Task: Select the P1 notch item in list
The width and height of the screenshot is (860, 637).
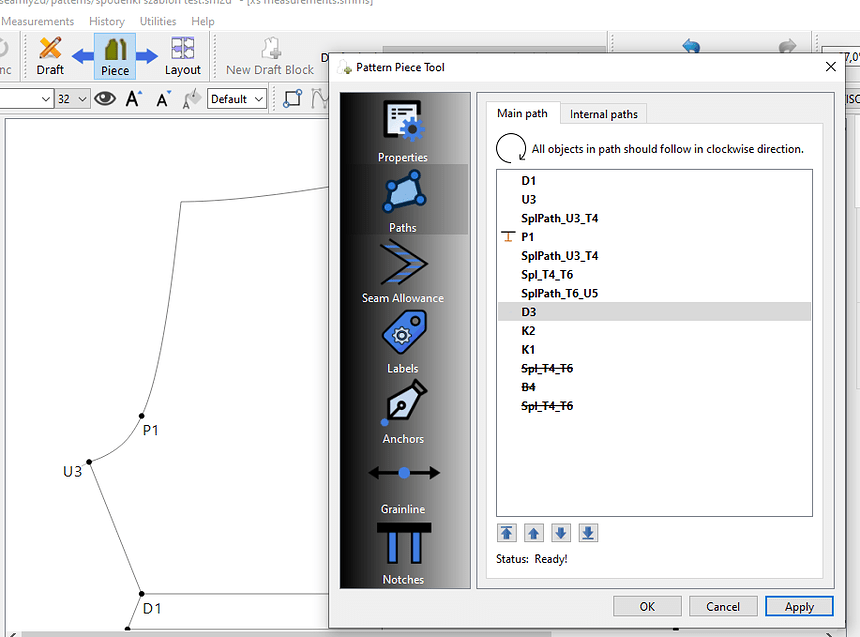Action: click(x=528, y=237)
